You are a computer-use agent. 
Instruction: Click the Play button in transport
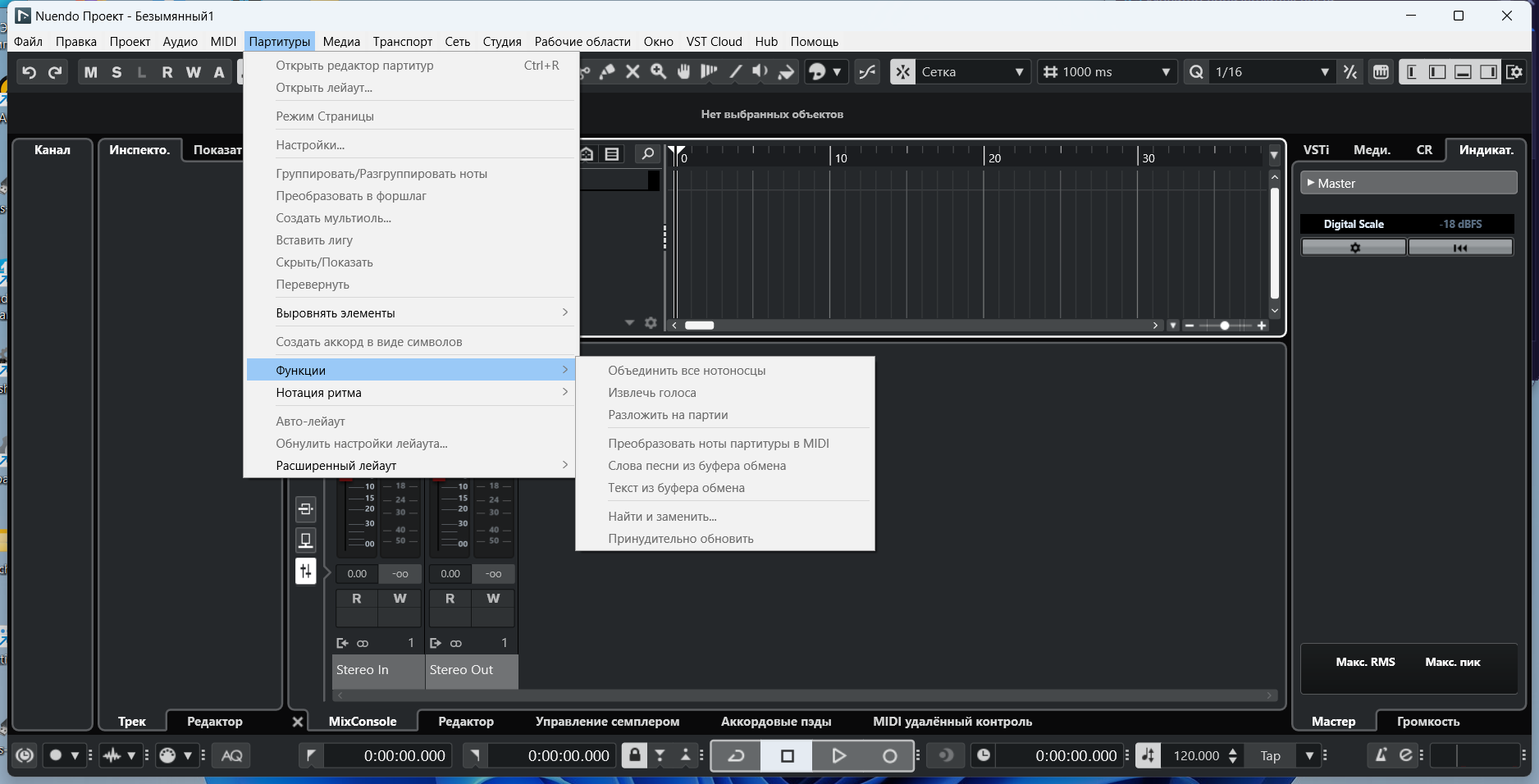[838, 756]
